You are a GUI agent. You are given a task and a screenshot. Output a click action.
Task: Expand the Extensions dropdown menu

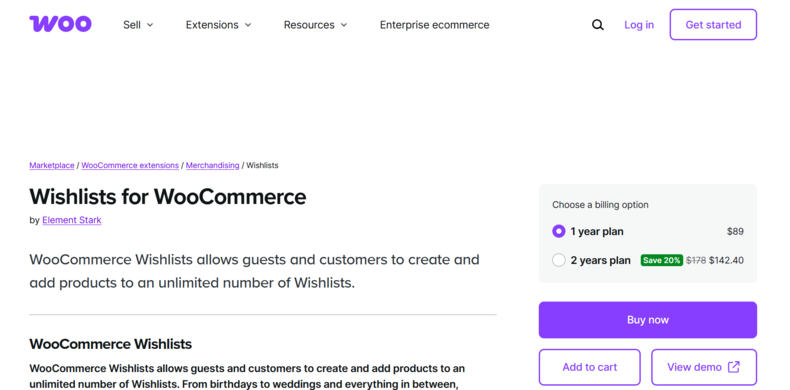tap(218, 25)
